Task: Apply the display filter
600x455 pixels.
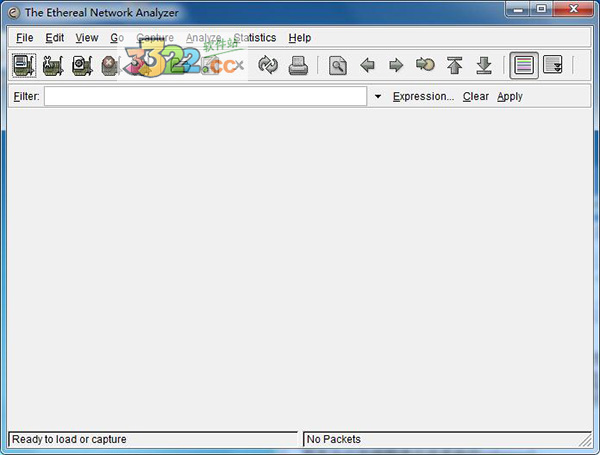Action: click(510, 96)
